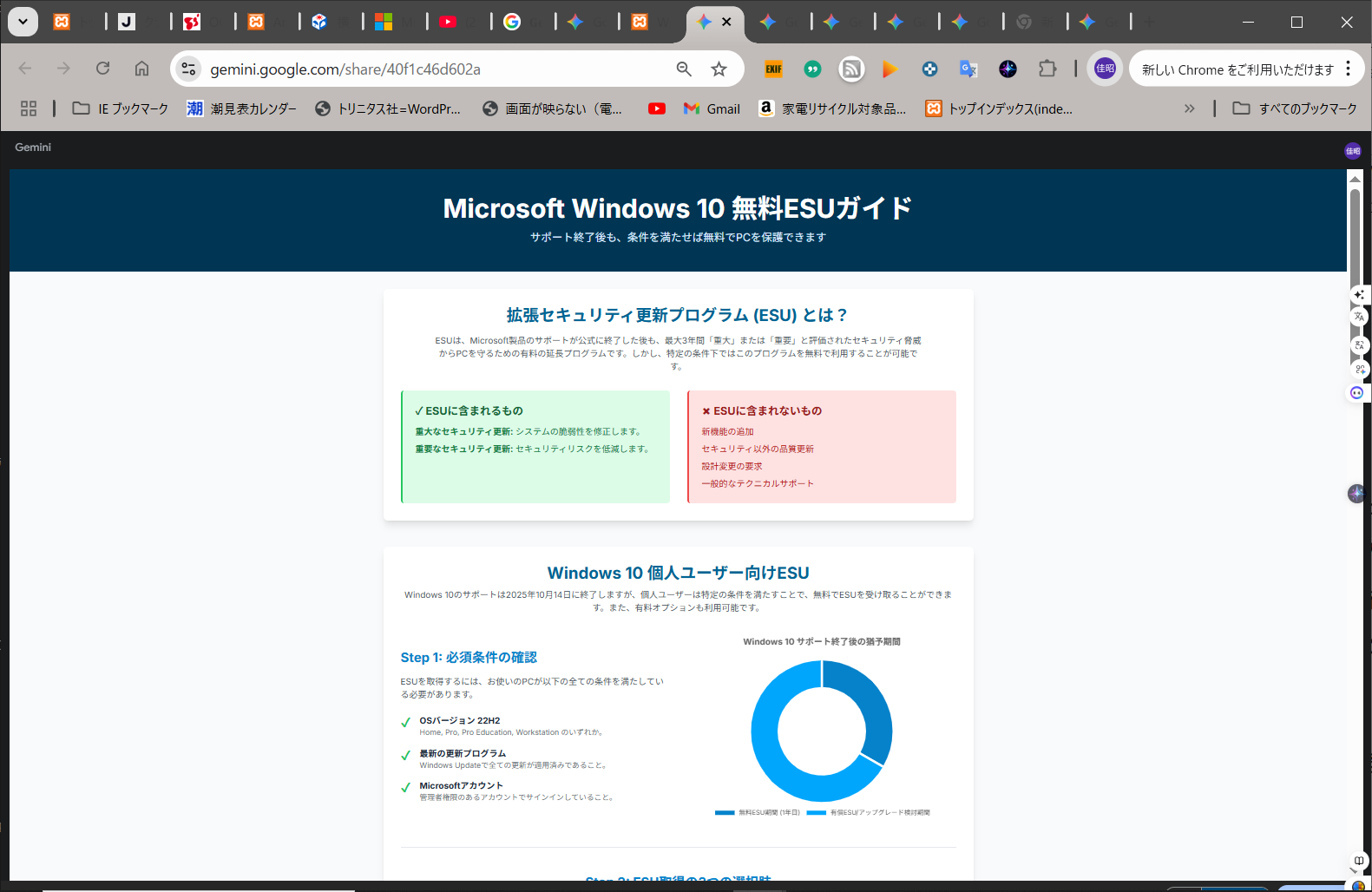This screenshot has height=892, width=1372.
Task: Expand the hidden bookmarks chevron
Action: (x=1189, y=108)
